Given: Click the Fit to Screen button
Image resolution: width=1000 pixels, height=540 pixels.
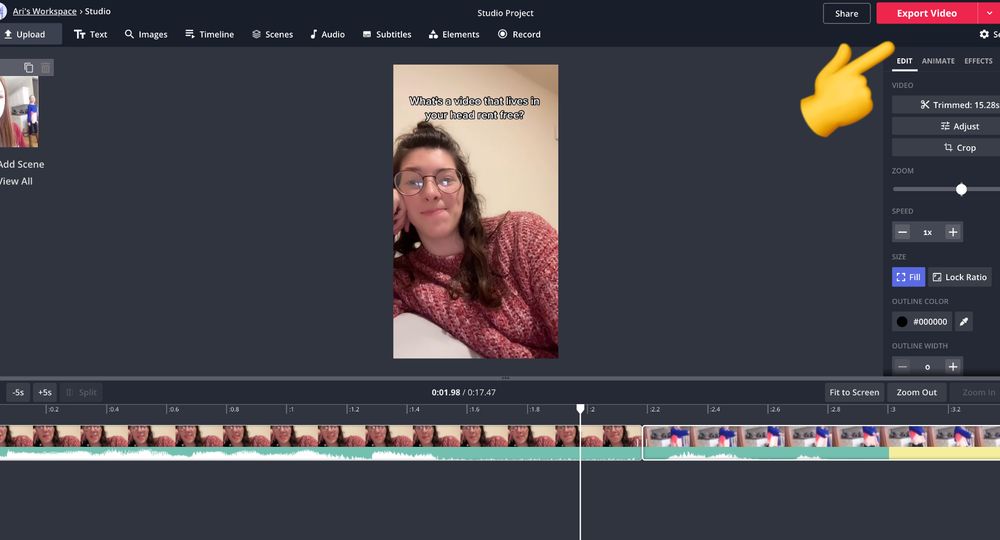Looking at the screenshot, I should click(854, 392).
